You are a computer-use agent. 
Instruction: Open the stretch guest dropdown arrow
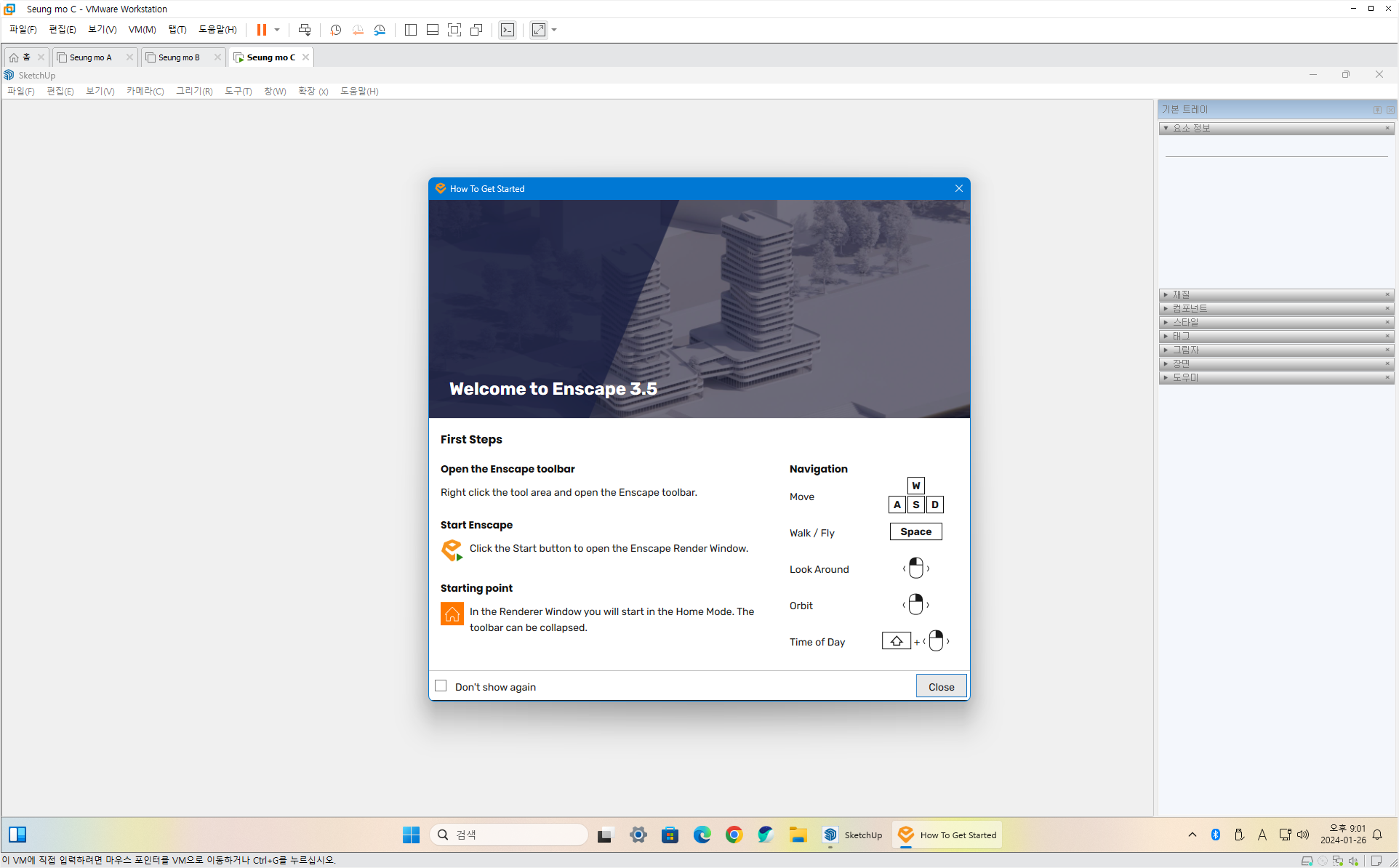point(554,30)
